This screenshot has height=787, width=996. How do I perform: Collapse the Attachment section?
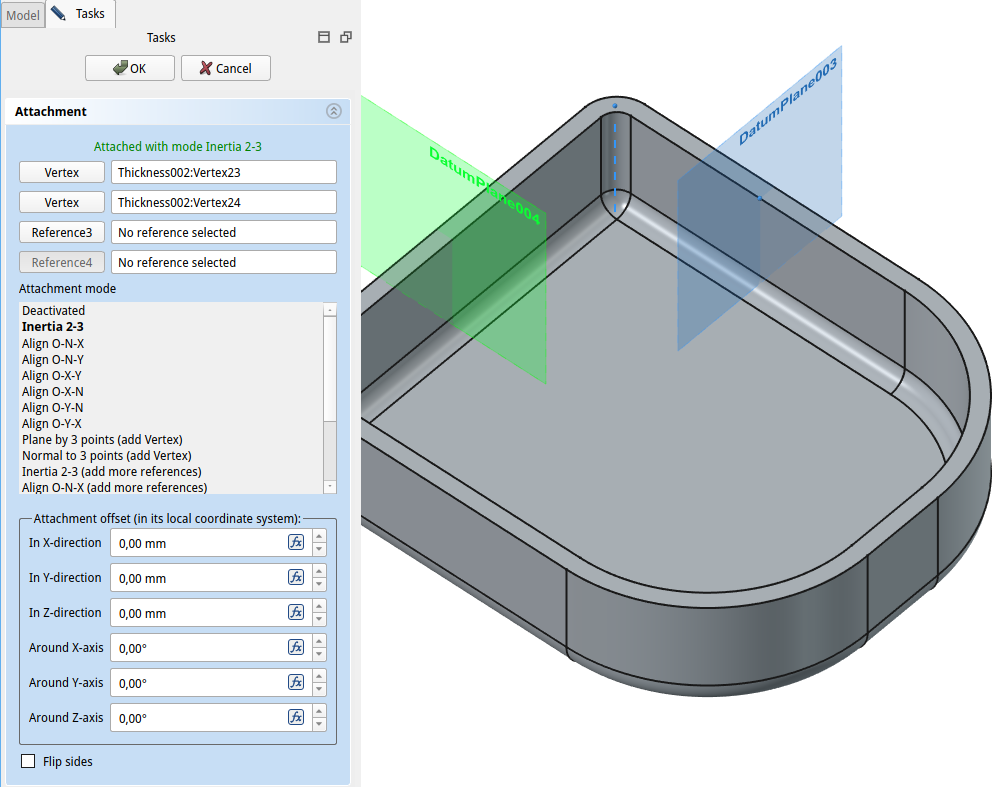[334, 112]
